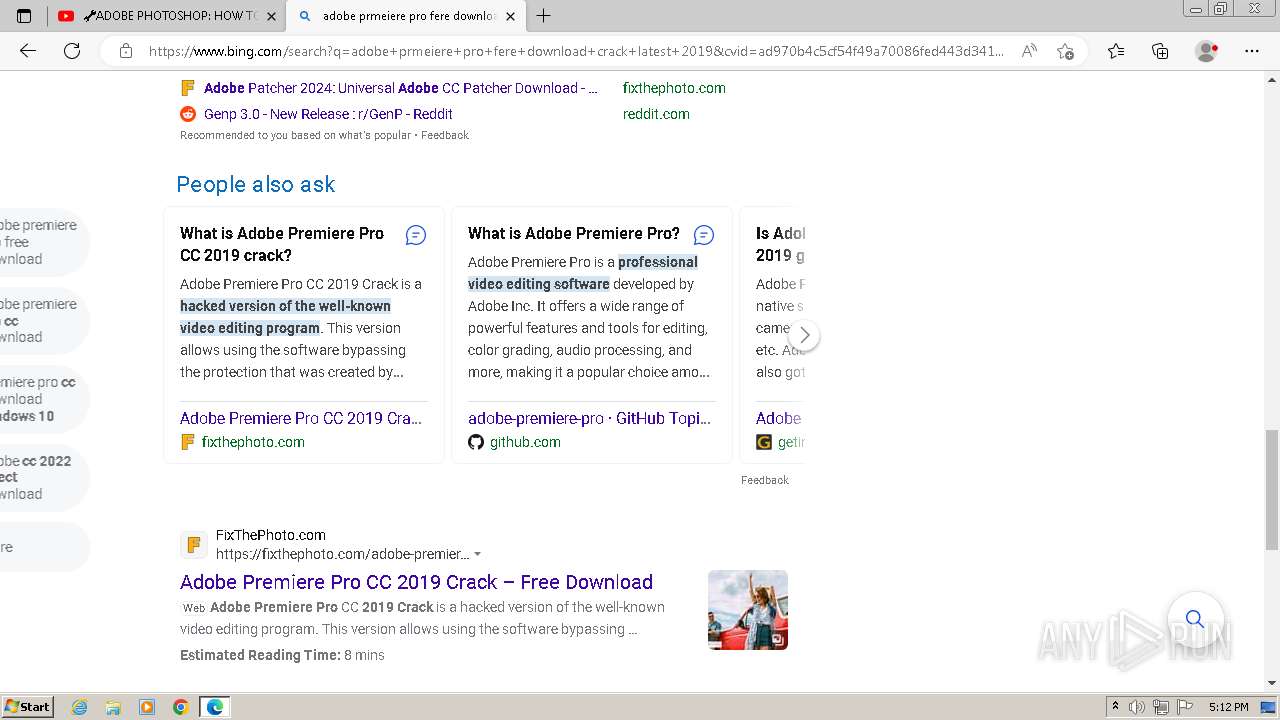The image size is (1280, 720).
Task: Open the media player taskbar icon
Action: click(147, 707)
